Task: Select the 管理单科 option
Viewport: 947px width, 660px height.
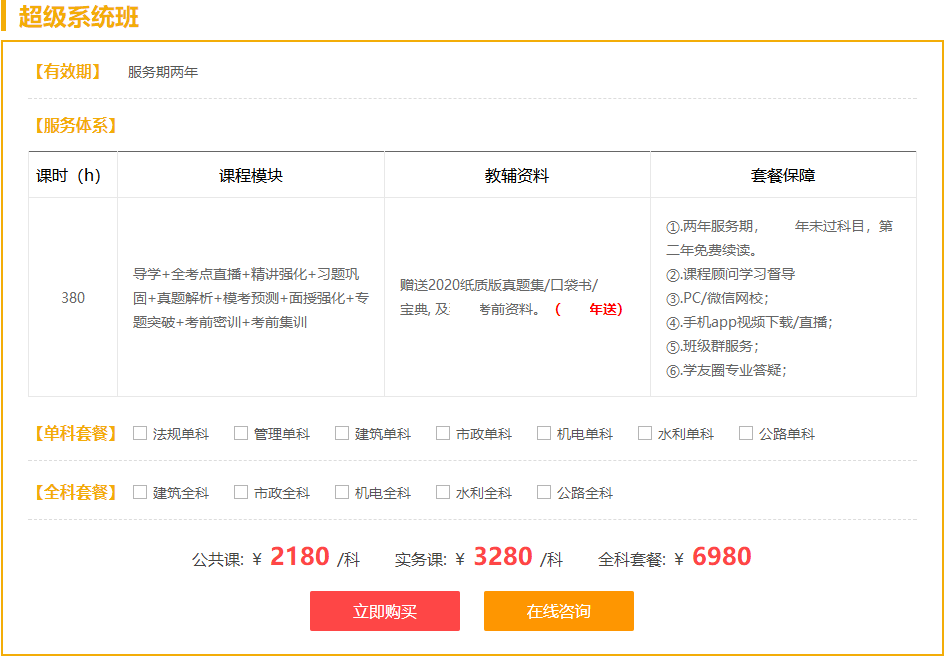Action: [x=241, y=433]
